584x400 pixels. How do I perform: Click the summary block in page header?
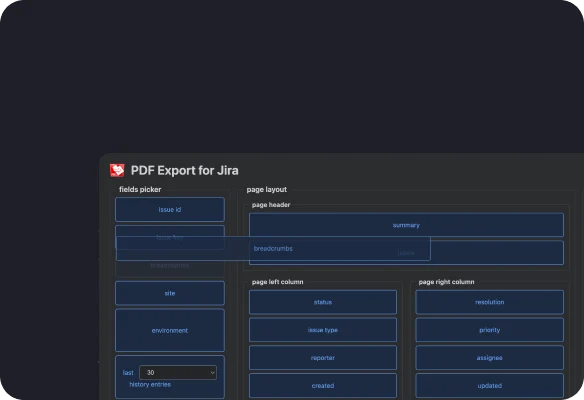(x=406, y=225)
